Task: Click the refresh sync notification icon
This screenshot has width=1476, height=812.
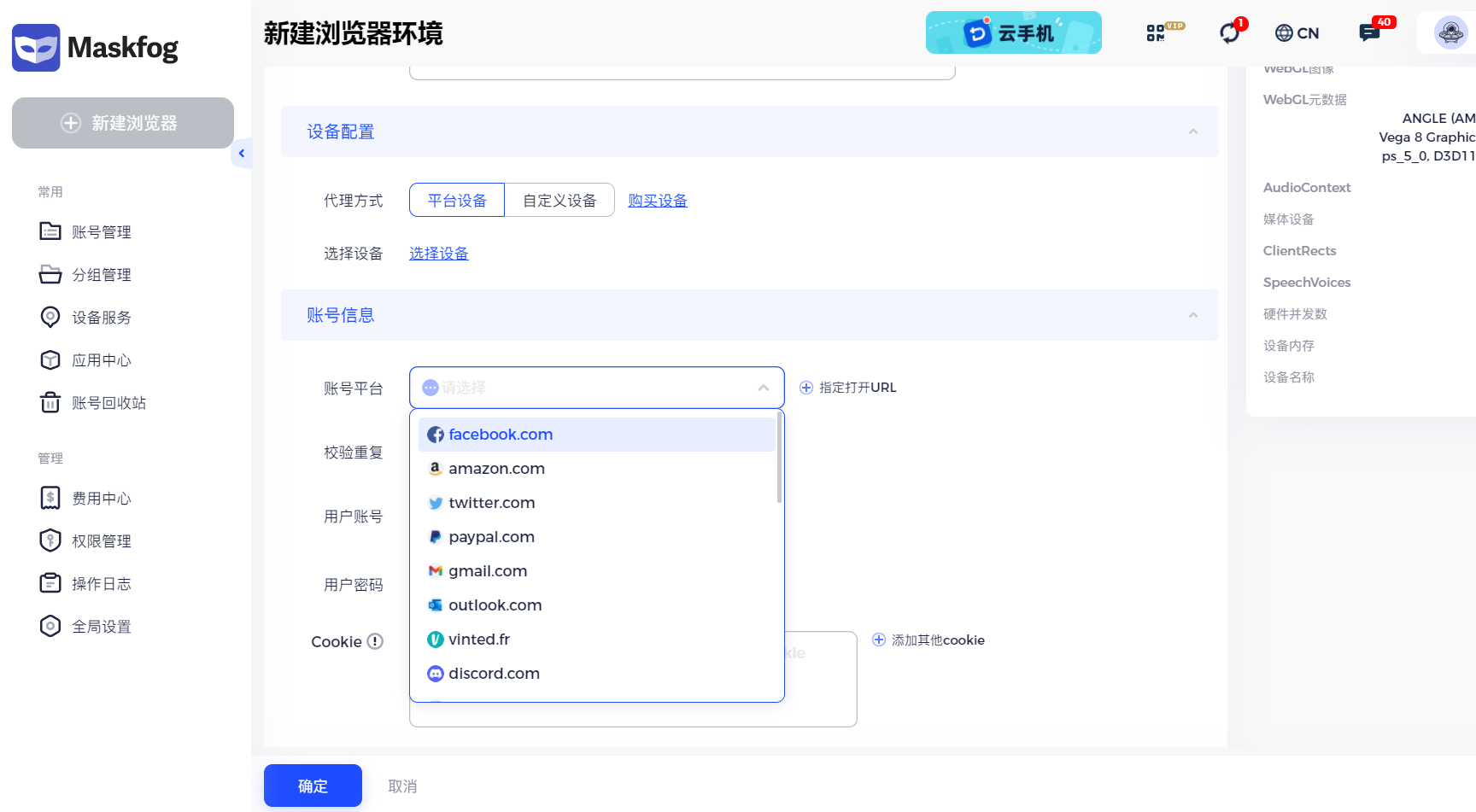Action: [1229, 32]
